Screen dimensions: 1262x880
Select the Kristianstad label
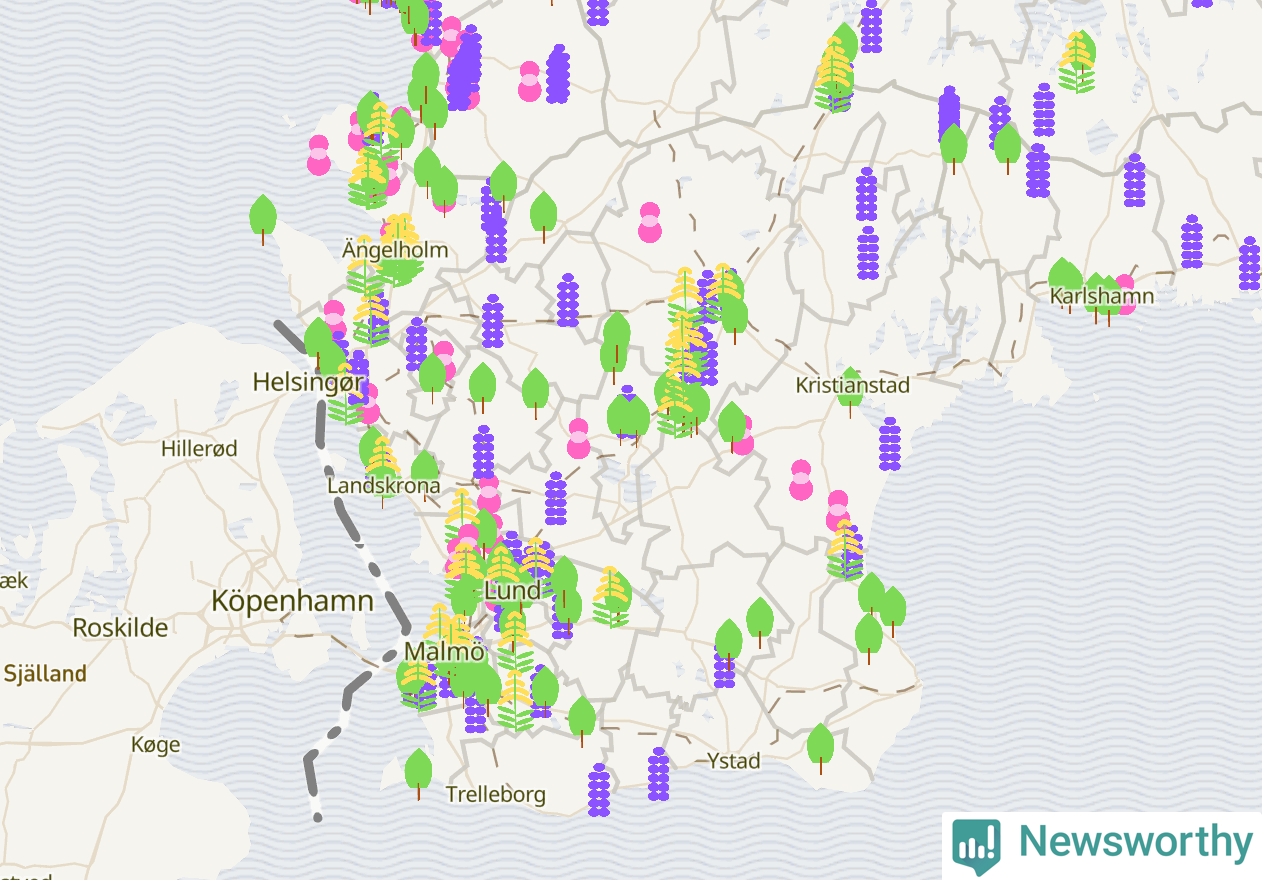tap(853, 385)
